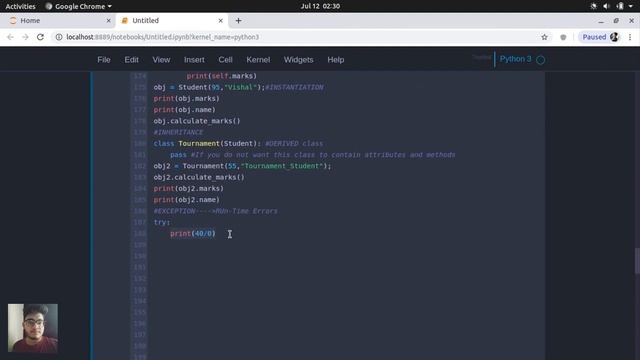The height and width of the screenshot is (360, 640).
Task: Click the print(obj.name) line
Action: point(184,110)
